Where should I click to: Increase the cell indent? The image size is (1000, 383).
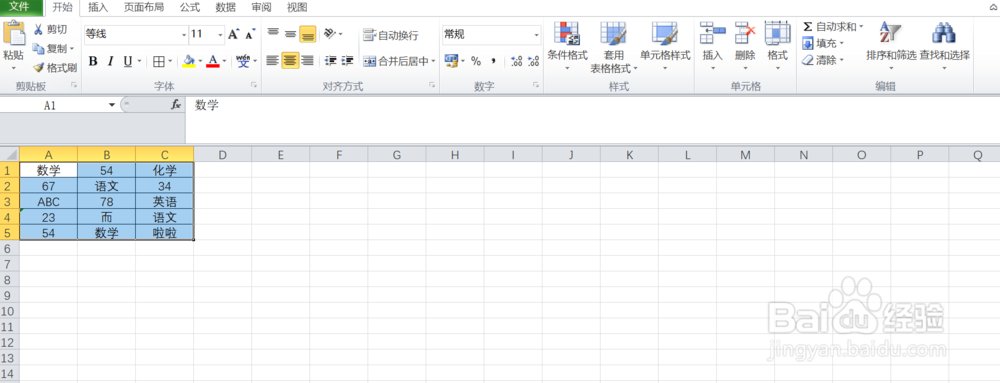tap(348, 61)
